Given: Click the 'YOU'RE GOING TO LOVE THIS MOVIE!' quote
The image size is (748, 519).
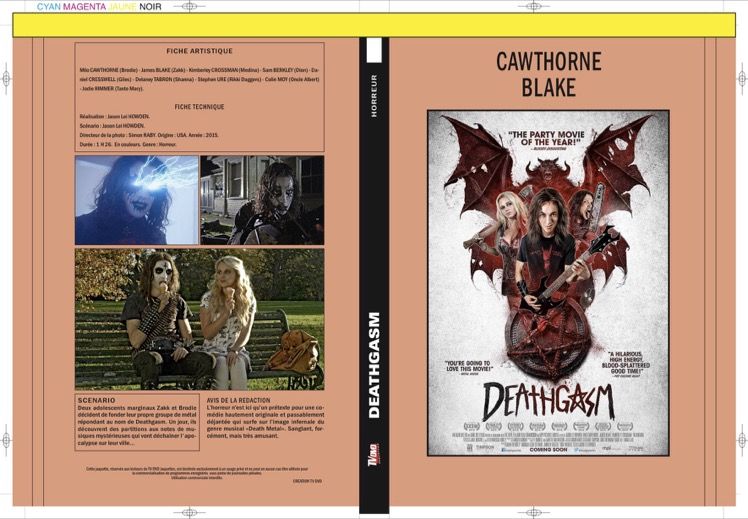Looking at the screenshot, I should (468, 367).
